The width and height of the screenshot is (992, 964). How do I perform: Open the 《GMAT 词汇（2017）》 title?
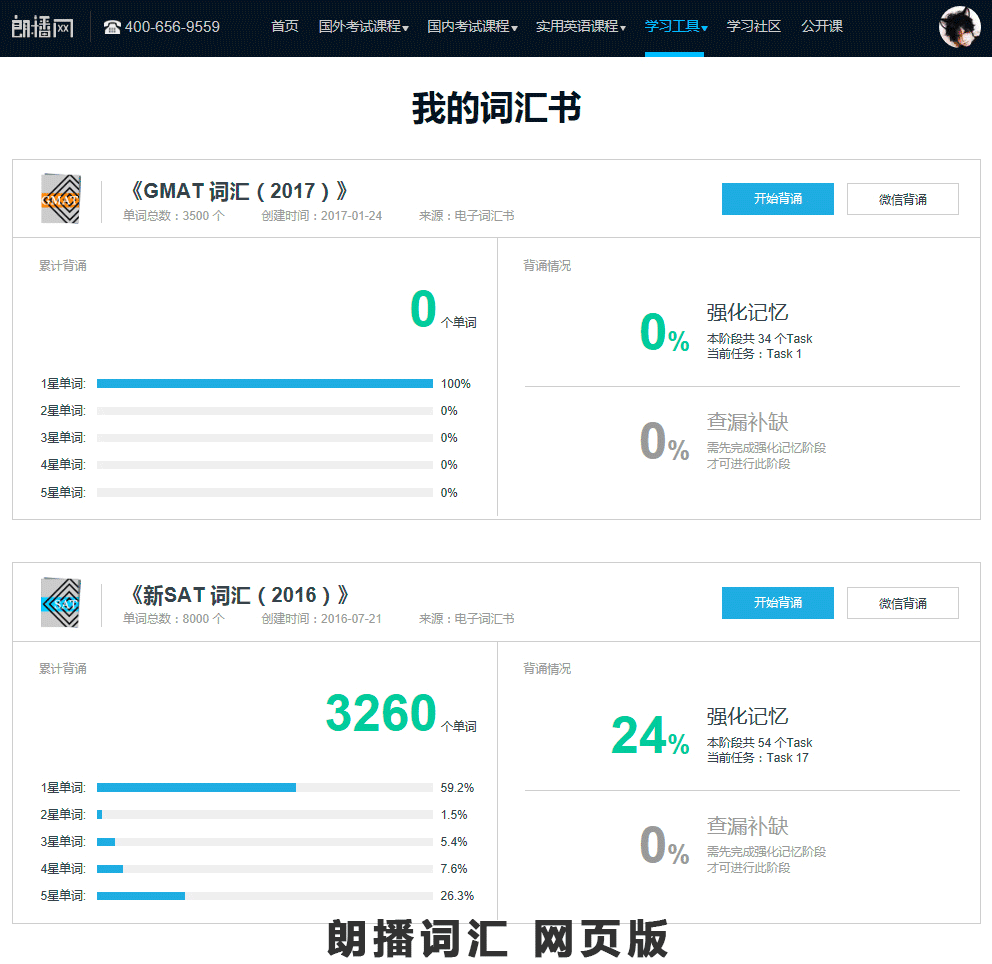pyautogui.click(x=237, y=191)
